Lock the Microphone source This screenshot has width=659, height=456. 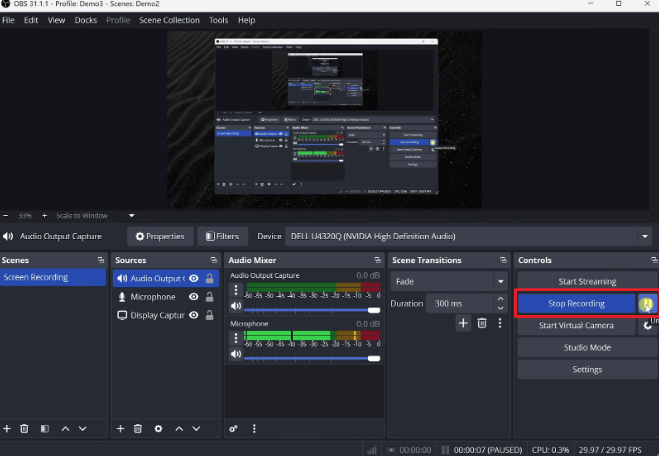(209, 297)
